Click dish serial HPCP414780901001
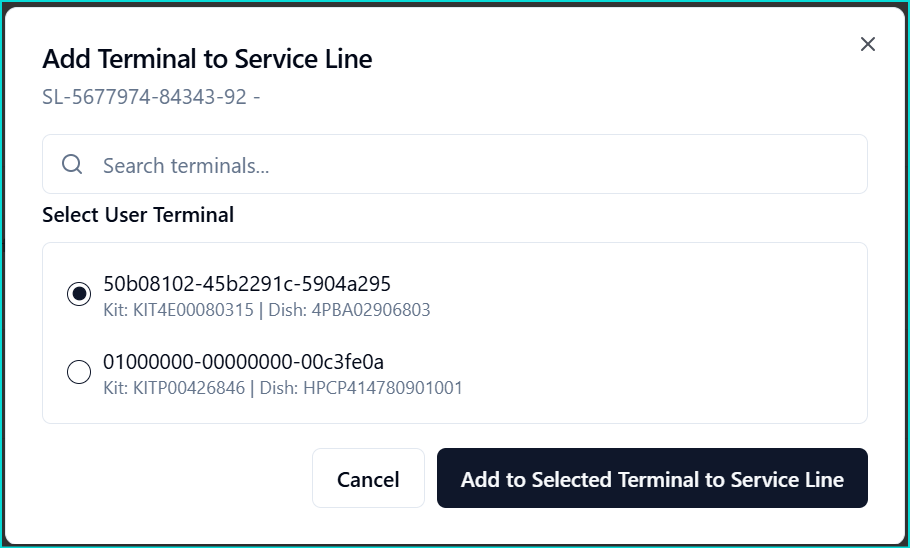Viewport: 910px width, 548px height. coord(383,388)
